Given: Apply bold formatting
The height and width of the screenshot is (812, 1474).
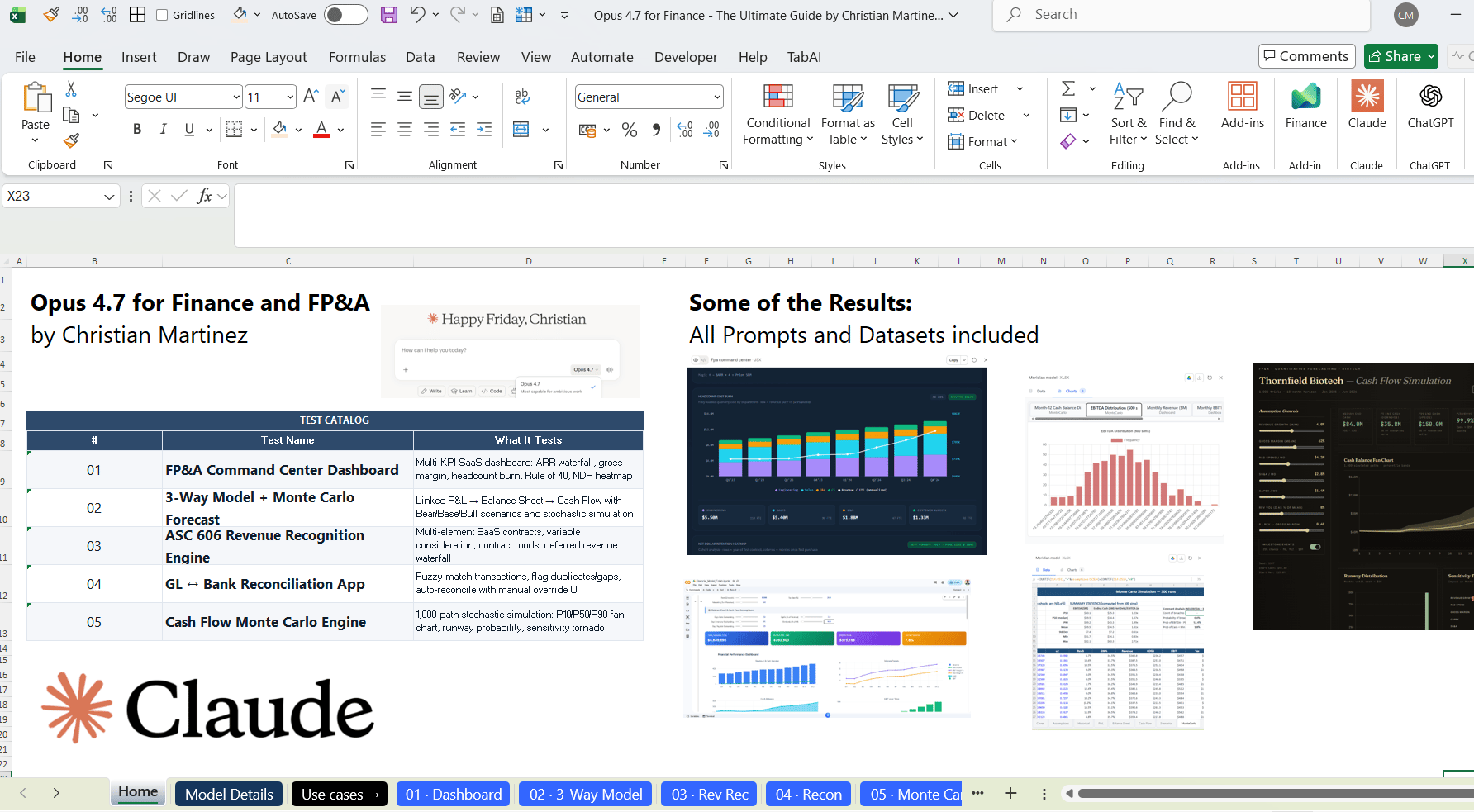Looking at the screenshot, I should point(137,129).
